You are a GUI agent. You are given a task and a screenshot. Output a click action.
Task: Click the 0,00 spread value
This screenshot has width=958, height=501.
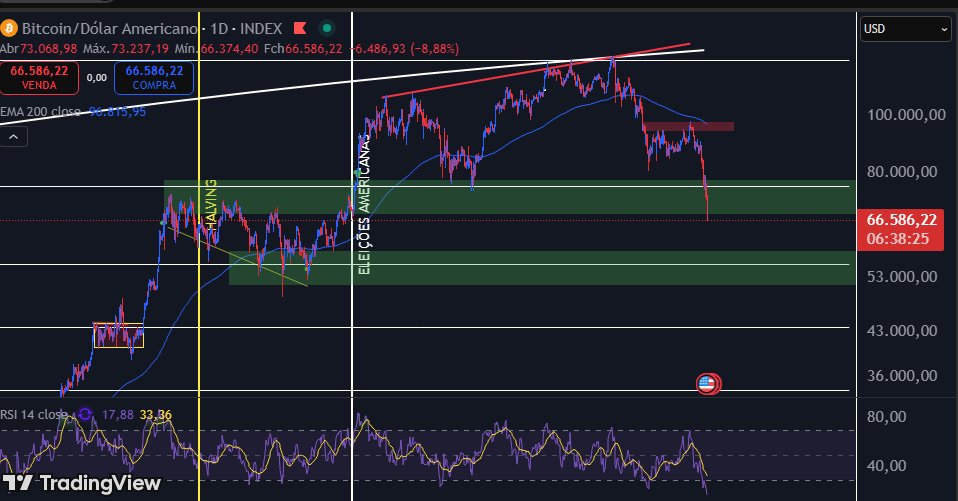pyautogui.click(x=97, y=78)
